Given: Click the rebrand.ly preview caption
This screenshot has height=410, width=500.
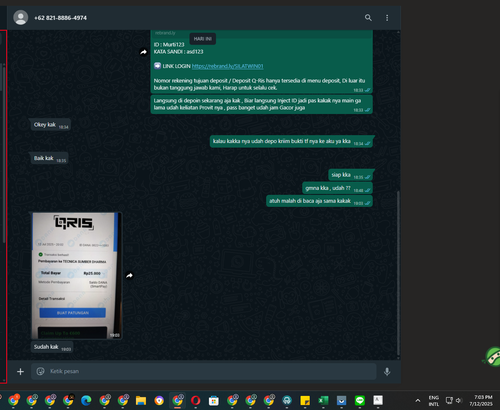Looking at the screenshot, I should click(x=165, y=33).
